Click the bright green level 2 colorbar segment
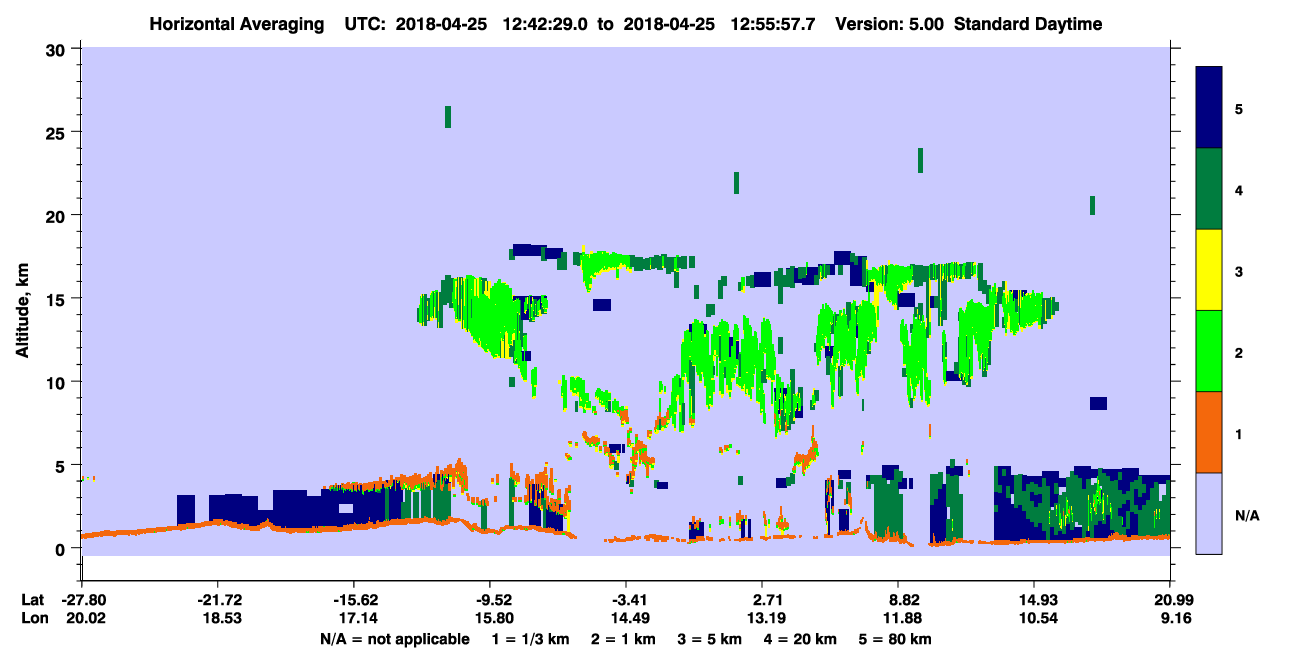The width and height of the screenshot is (1300, 667). pos(1210,351)
